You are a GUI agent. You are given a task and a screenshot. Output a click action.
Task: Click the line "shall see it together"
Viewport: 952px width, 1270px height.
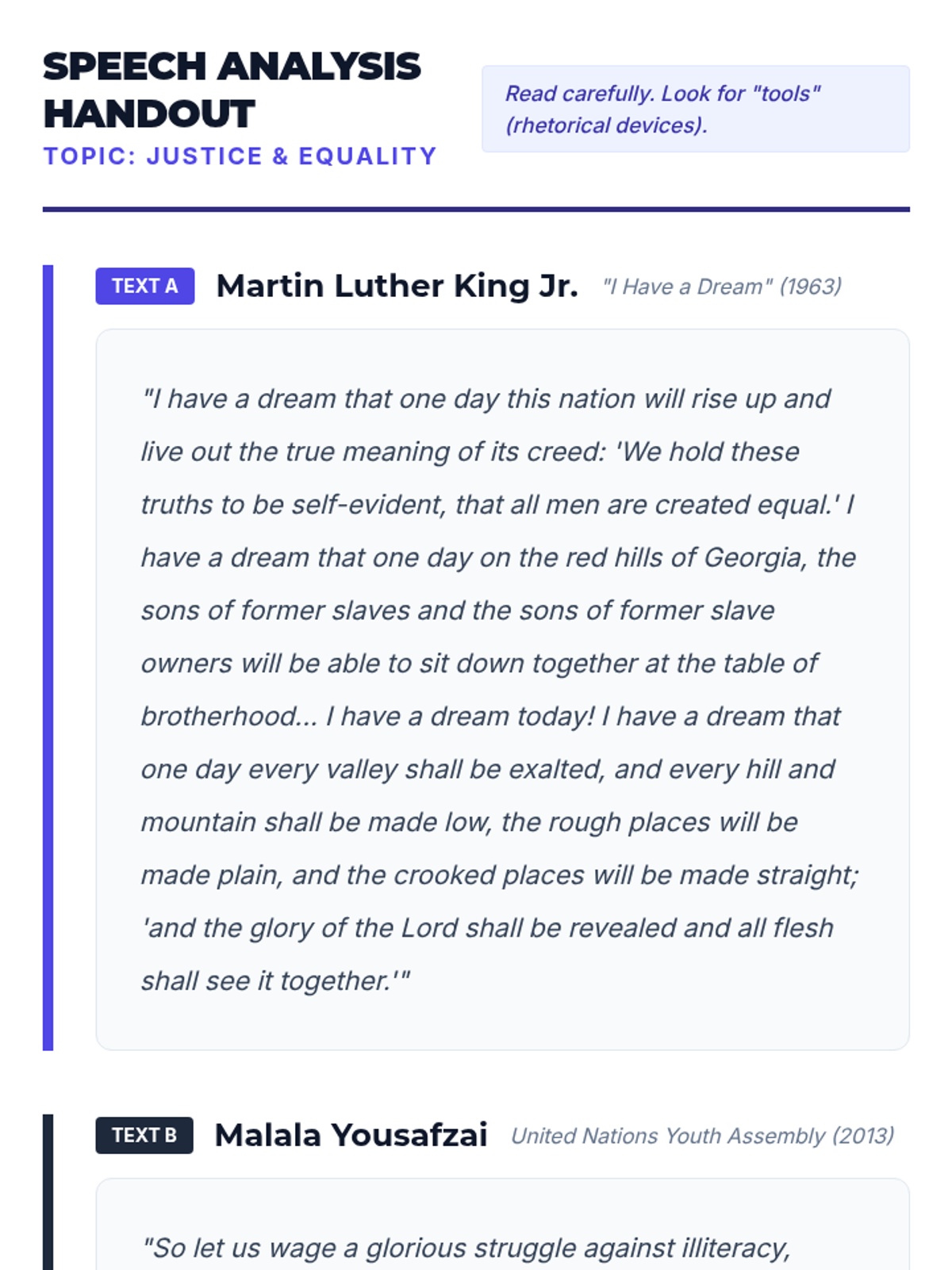tap(274, 981)
